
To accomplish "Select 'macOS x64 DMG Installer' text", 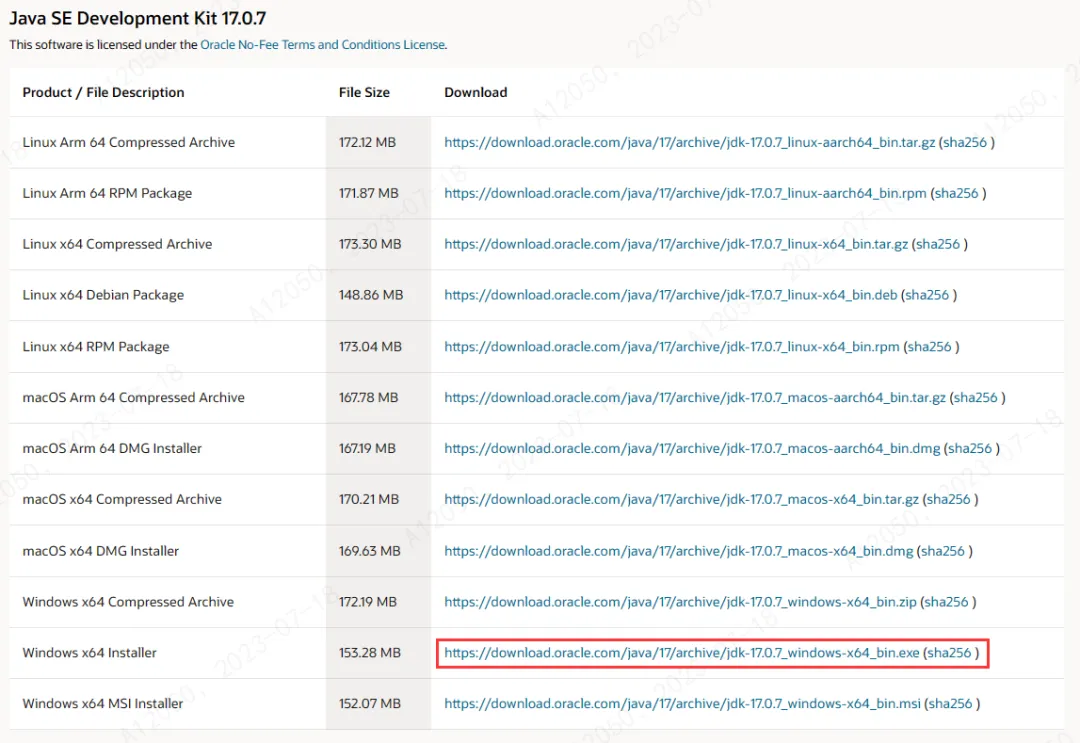I will tap(101, 552).
